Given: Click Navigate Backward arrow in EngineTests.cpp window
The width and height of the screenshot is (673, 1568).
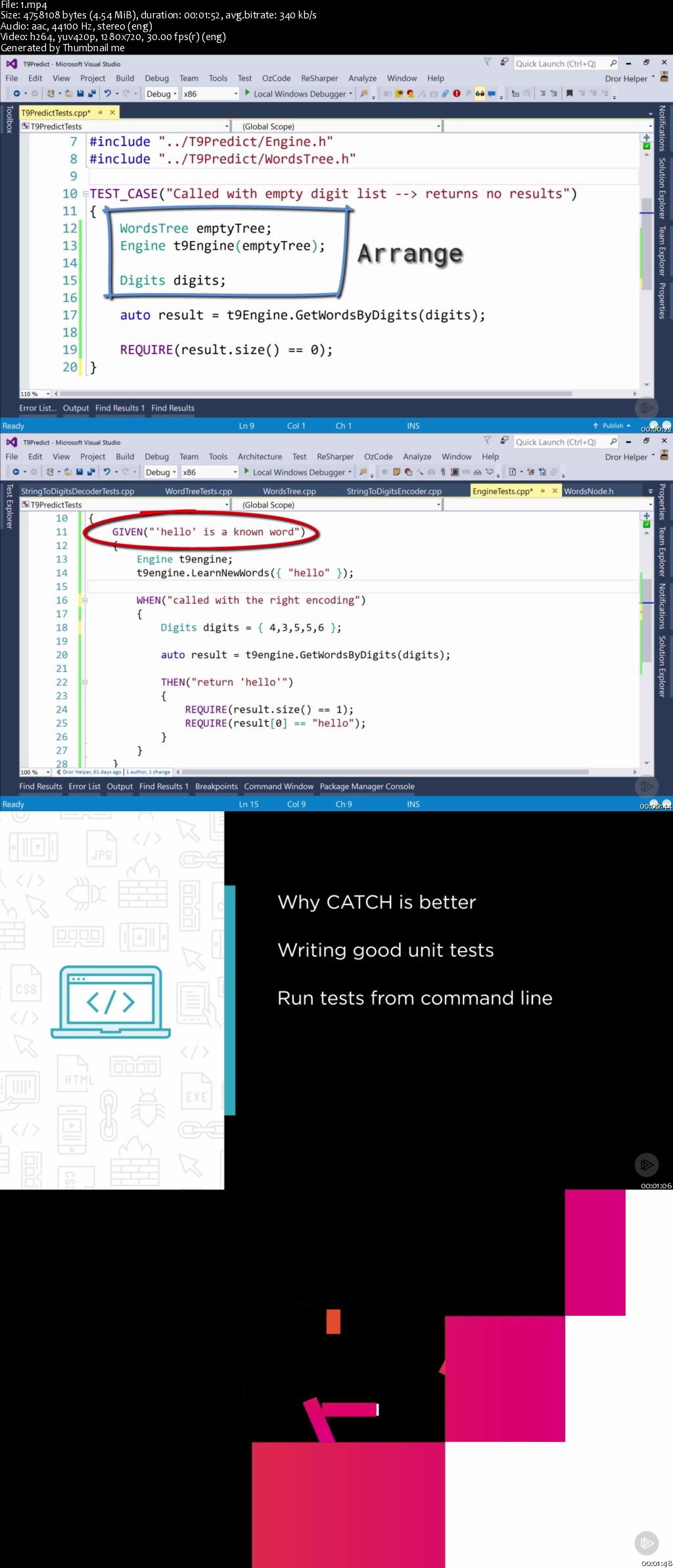Looking at the screenshot, I should tap(16, 472).
